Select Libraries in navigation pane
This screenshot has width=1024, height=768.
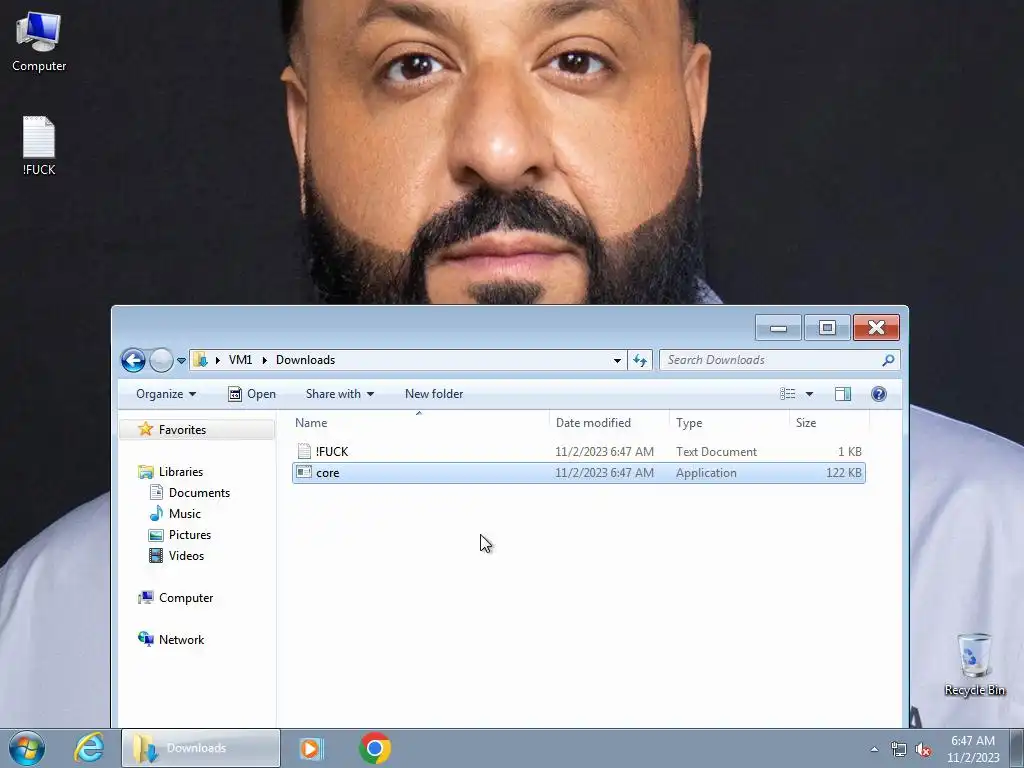tap(181, 472)
